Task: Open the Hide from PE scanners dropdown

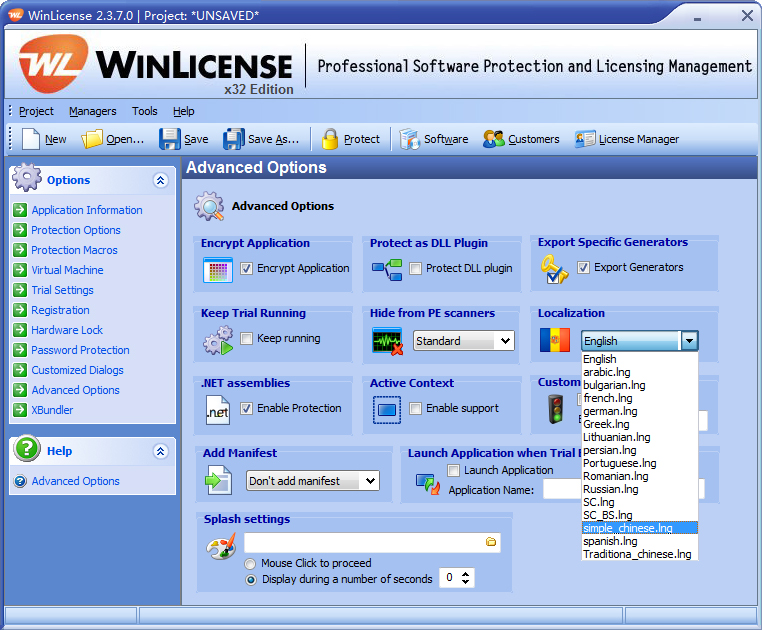Action: pyautogui.click(x=505, y=341)
